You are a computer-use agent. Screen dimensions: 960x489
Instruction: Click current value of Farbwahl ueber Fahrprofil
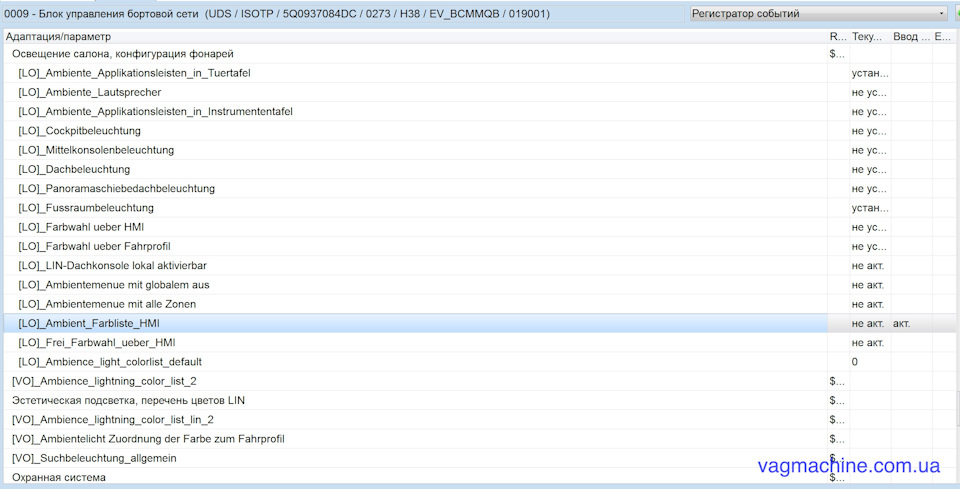click(869, 247)
